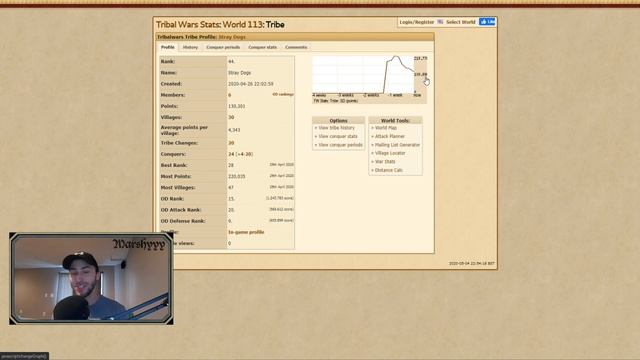Image resolution: width=640 pixels, height=360 pixels.
Task: Click the Average points per village value 4,343
Action: pyautogui.click(x=234, y=130)
